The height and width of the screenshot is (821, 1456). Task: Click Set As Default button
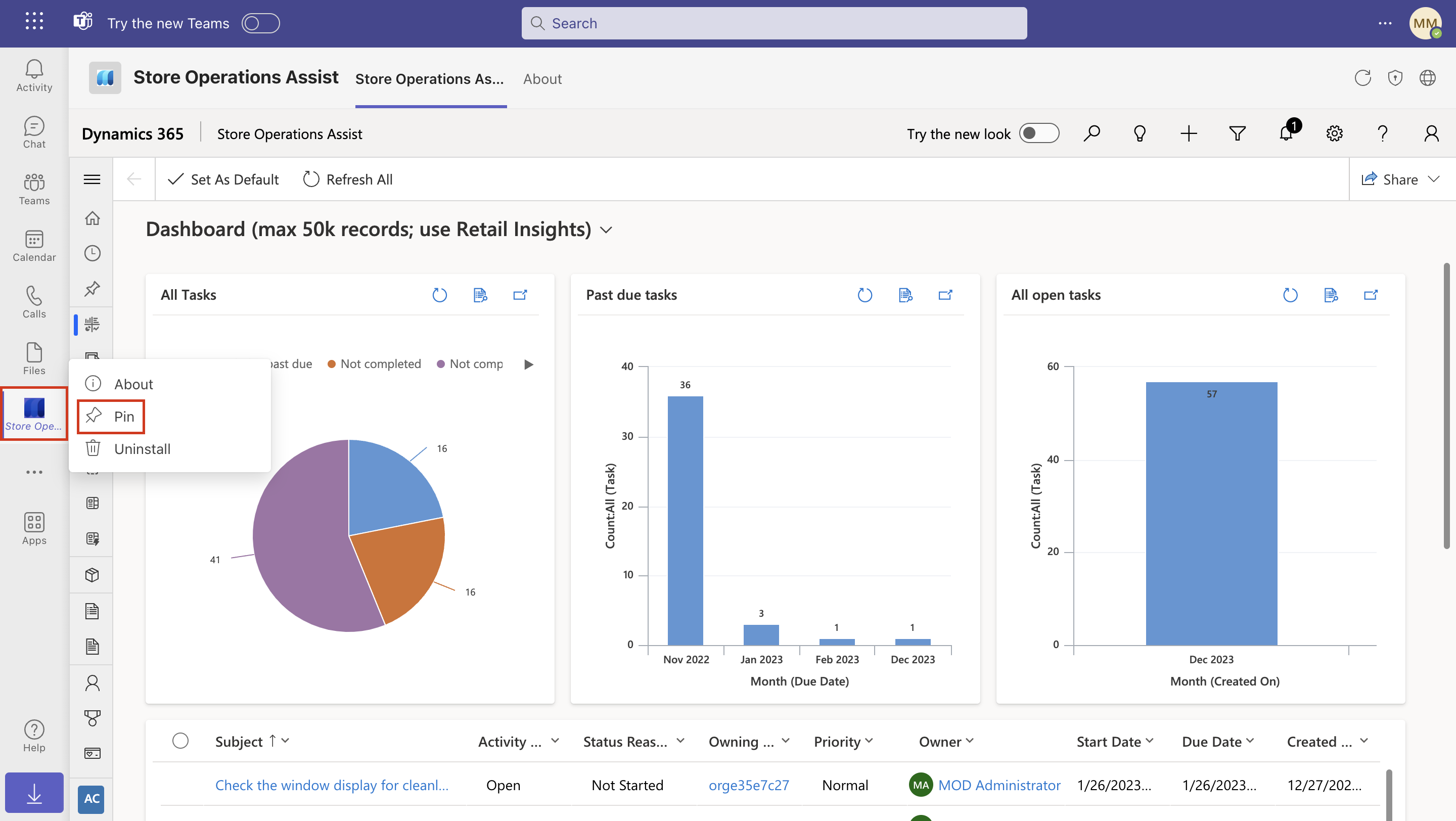tap(224, 179)
